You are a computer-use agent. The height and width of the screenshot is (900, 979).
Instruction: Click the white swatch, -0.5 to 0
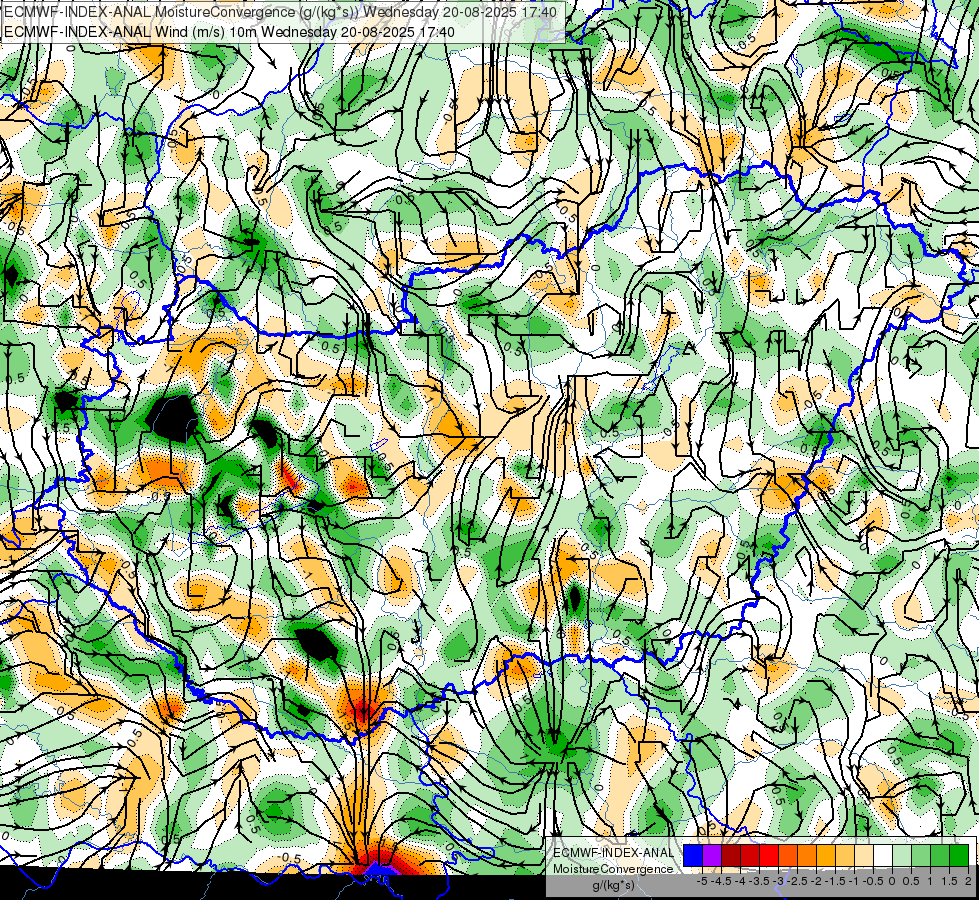(x=883, y=855)
